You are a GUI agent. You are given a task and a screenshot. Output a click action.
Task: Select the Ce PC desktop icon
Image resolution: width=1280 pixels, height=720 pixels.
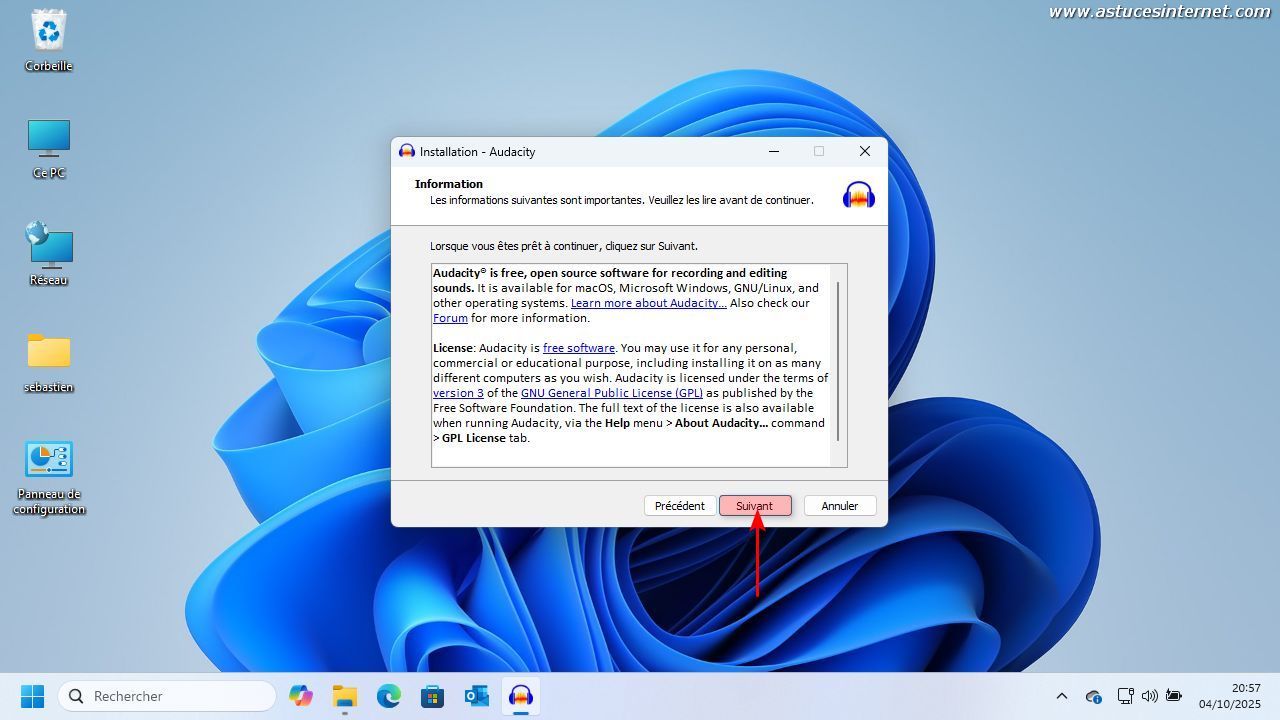(x=48, y=147)
